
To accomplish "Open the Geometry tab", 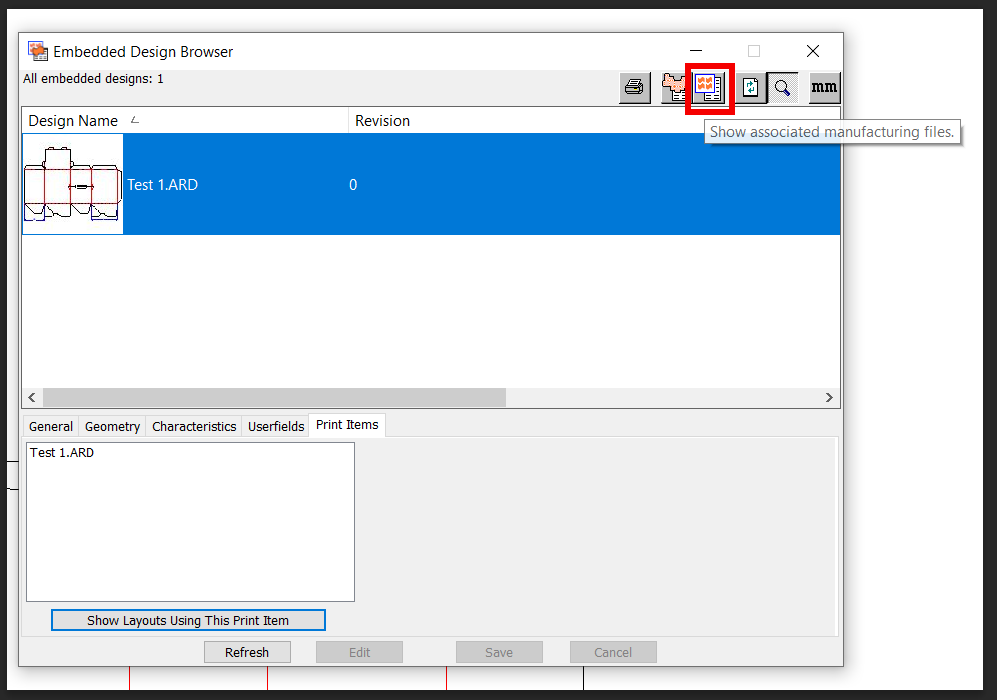I will tap(112, 425).
